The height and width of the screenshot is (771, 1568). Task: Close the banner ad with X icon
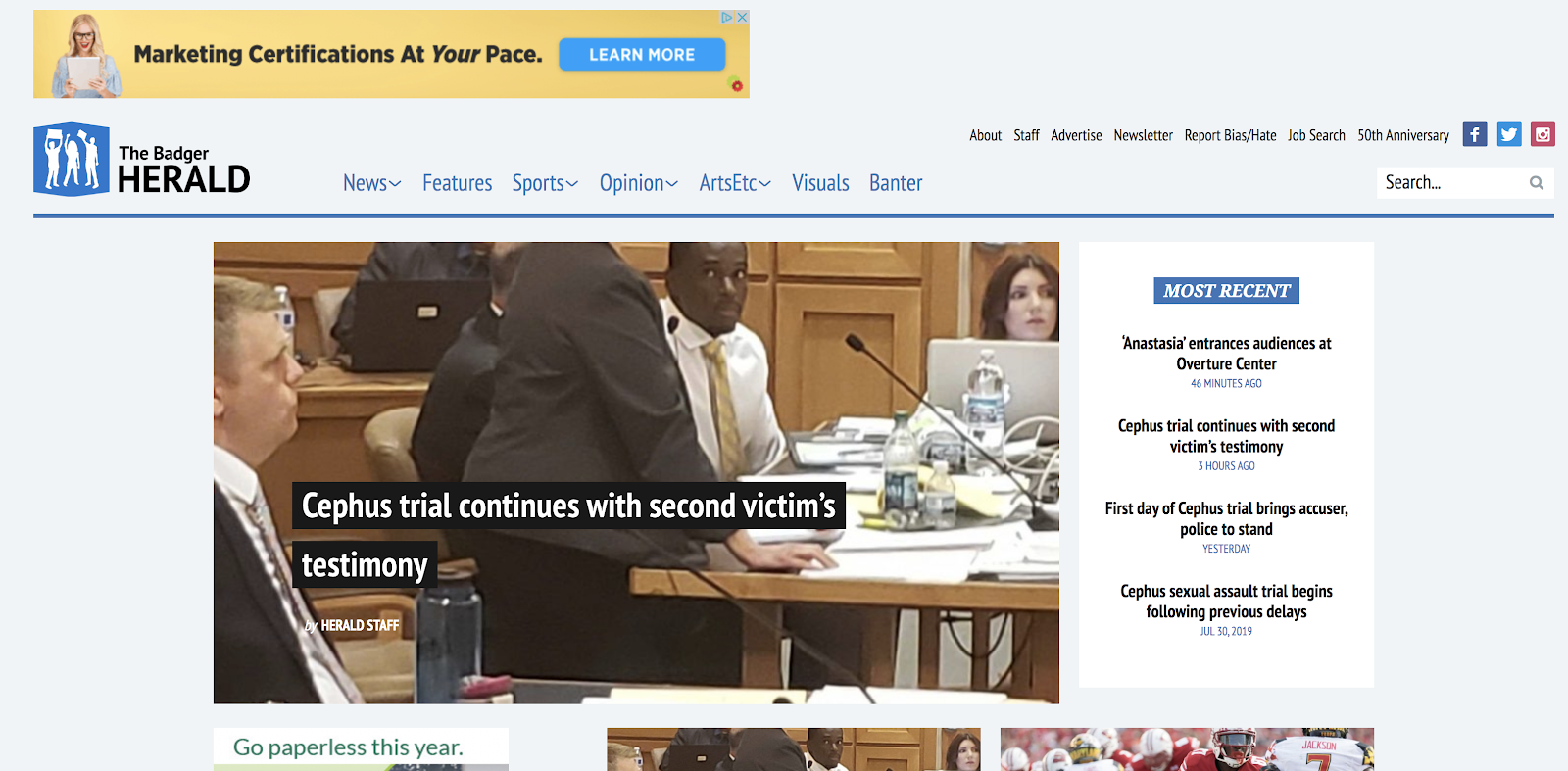743,18
